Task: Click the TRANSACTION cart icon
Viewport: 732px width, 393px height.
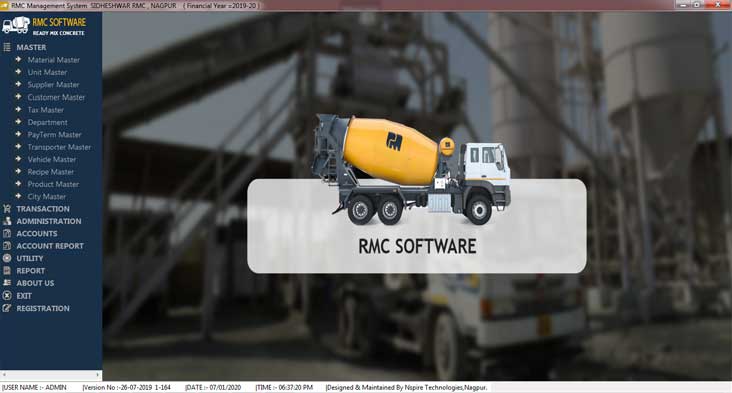Action: (7, 209)
